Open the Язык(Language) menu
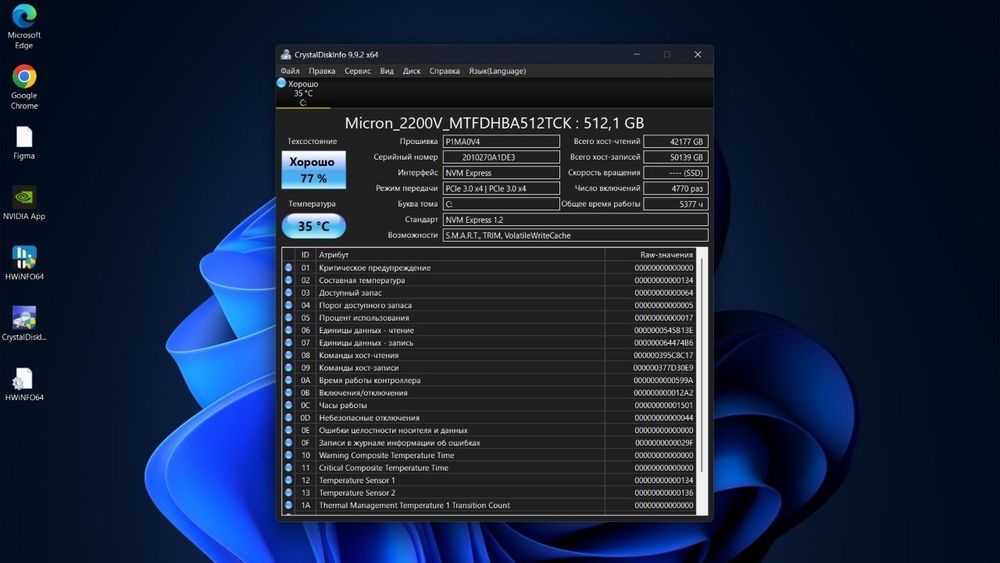The width and height of the screenshot is (1000, 563). coord(497,71)
